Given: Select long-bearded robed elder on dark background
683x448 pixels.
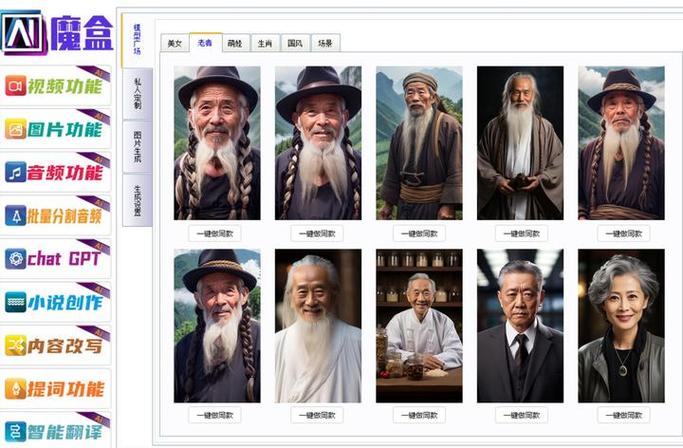Looking at the screenshot, I should (520, 143).
